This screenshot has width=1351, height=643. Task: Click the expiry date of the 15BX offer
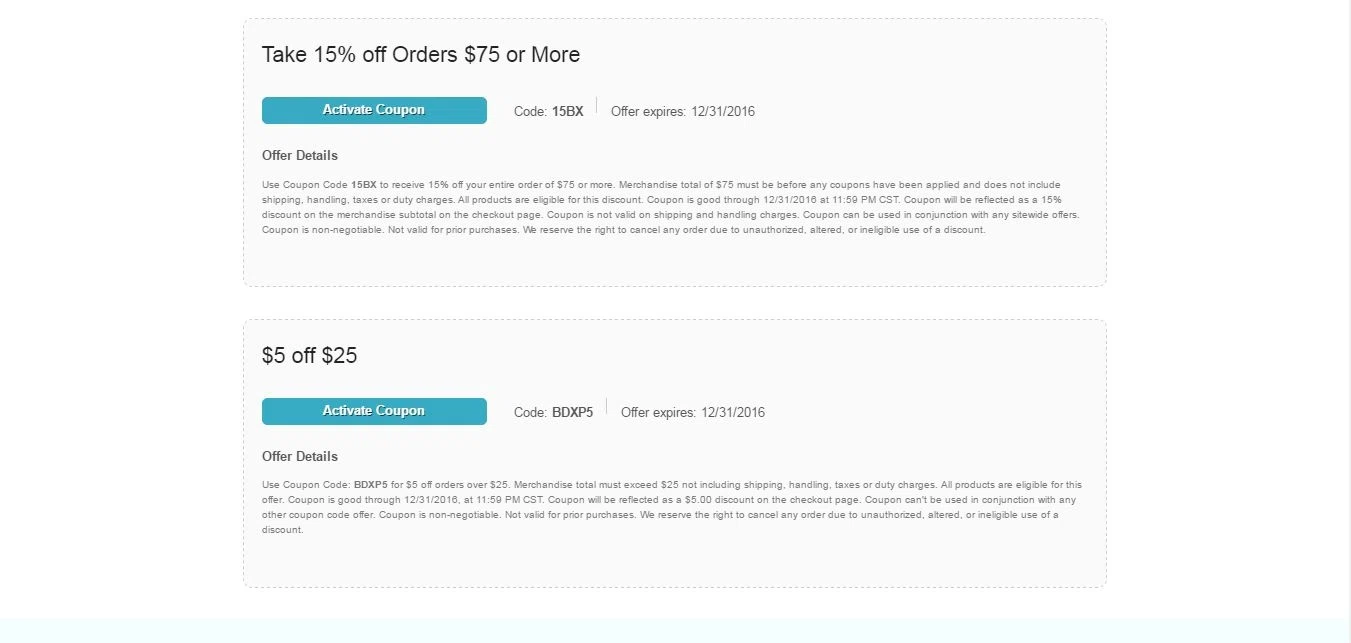click(723, 112)
